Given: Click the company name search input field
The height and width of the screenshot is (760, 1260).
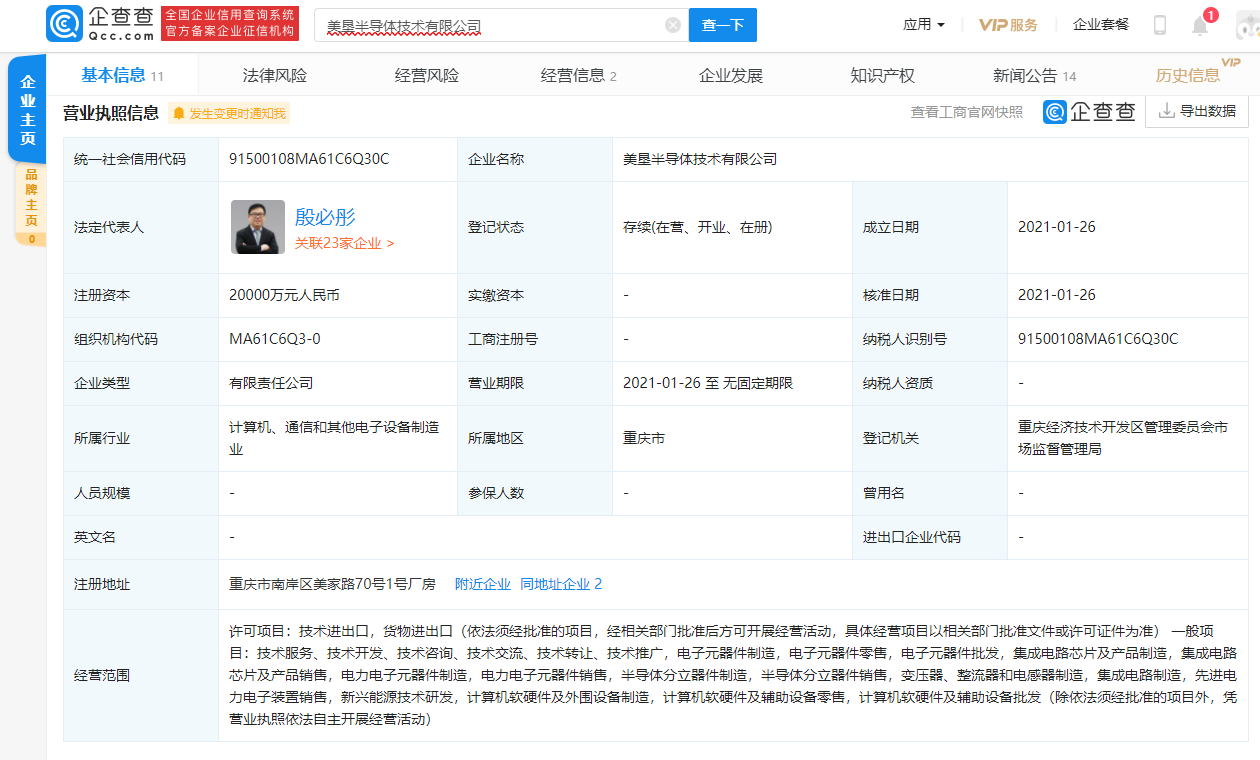Looking at the screenshot, I should [x=490, y=25].
